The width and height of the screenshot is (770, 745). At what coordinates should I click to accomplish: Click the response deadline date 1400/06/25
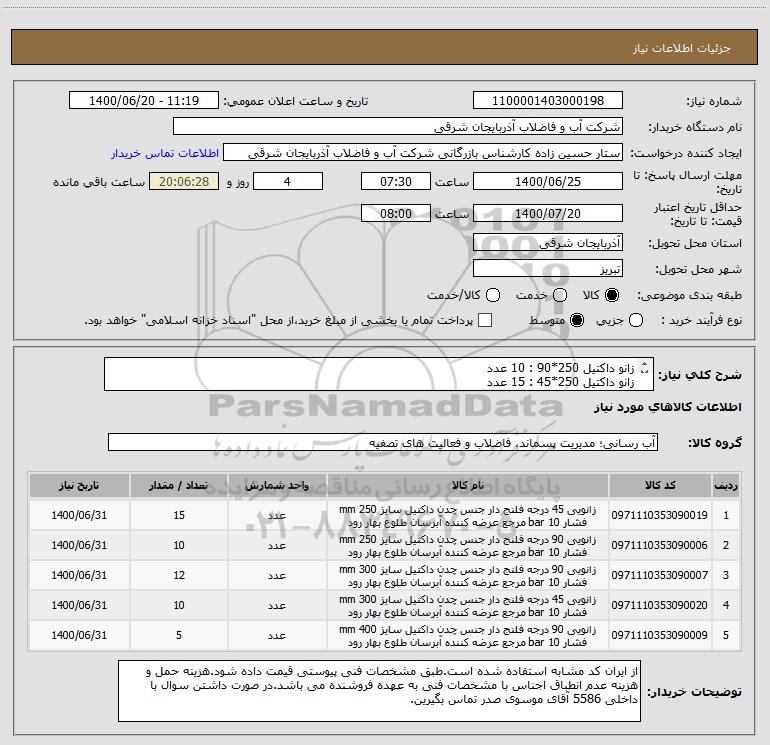(548, 182)
